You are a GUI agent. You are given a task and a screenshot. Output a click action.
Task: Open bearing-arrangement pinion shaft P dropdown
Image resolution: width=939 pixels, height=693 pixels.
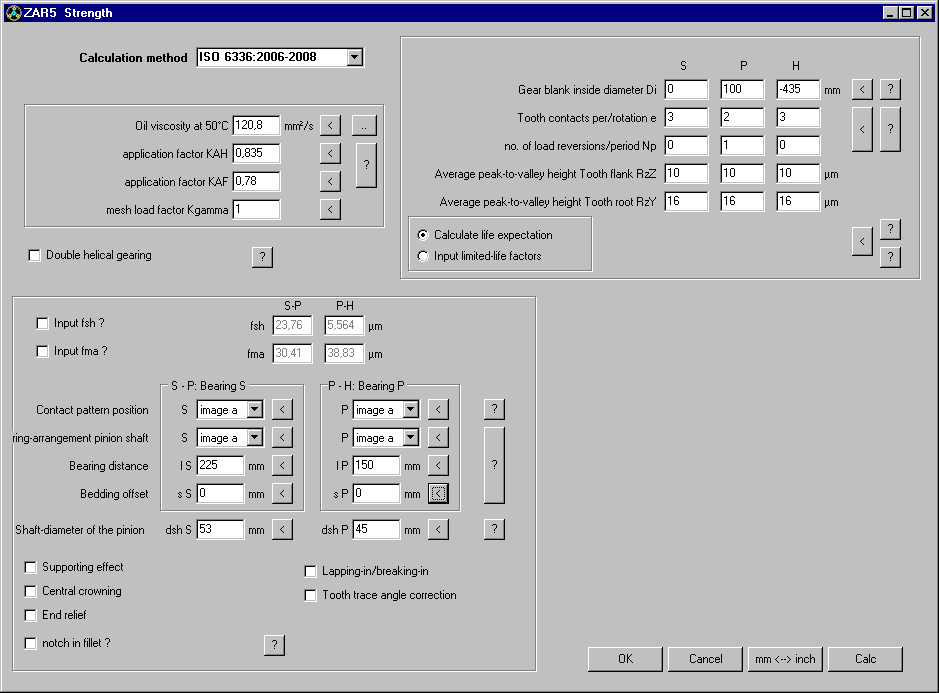point(410,438)
